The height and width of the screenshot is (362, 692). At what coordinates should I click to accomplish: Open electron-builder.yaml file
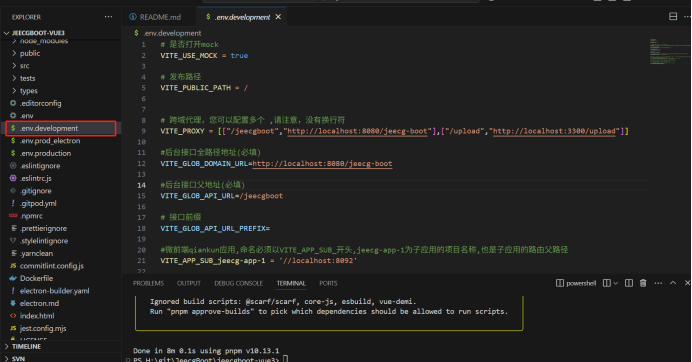point(54,291)
